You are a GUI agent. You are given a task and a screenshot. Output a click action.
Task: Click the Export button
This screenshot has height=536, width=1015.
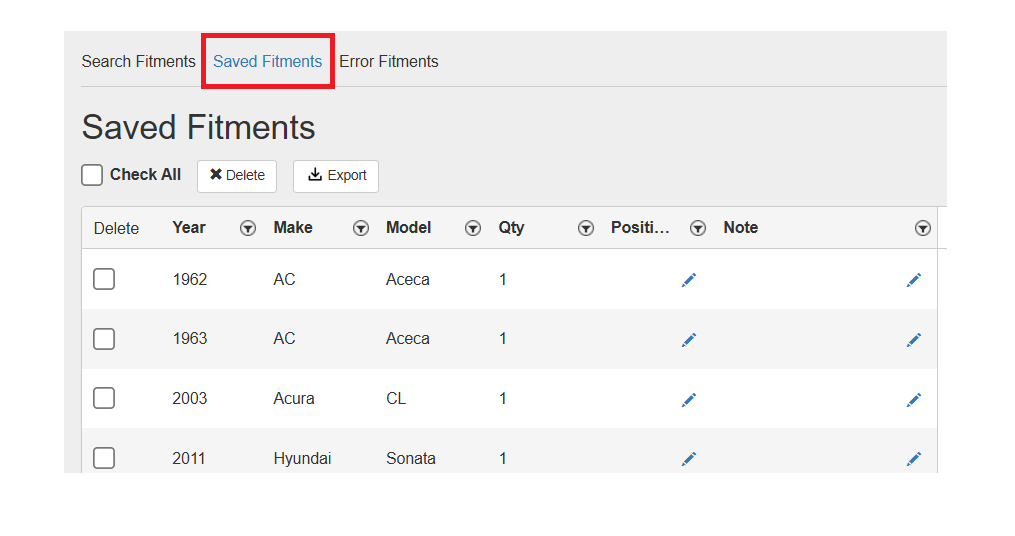pyautogui.click(x=336, y=176)
